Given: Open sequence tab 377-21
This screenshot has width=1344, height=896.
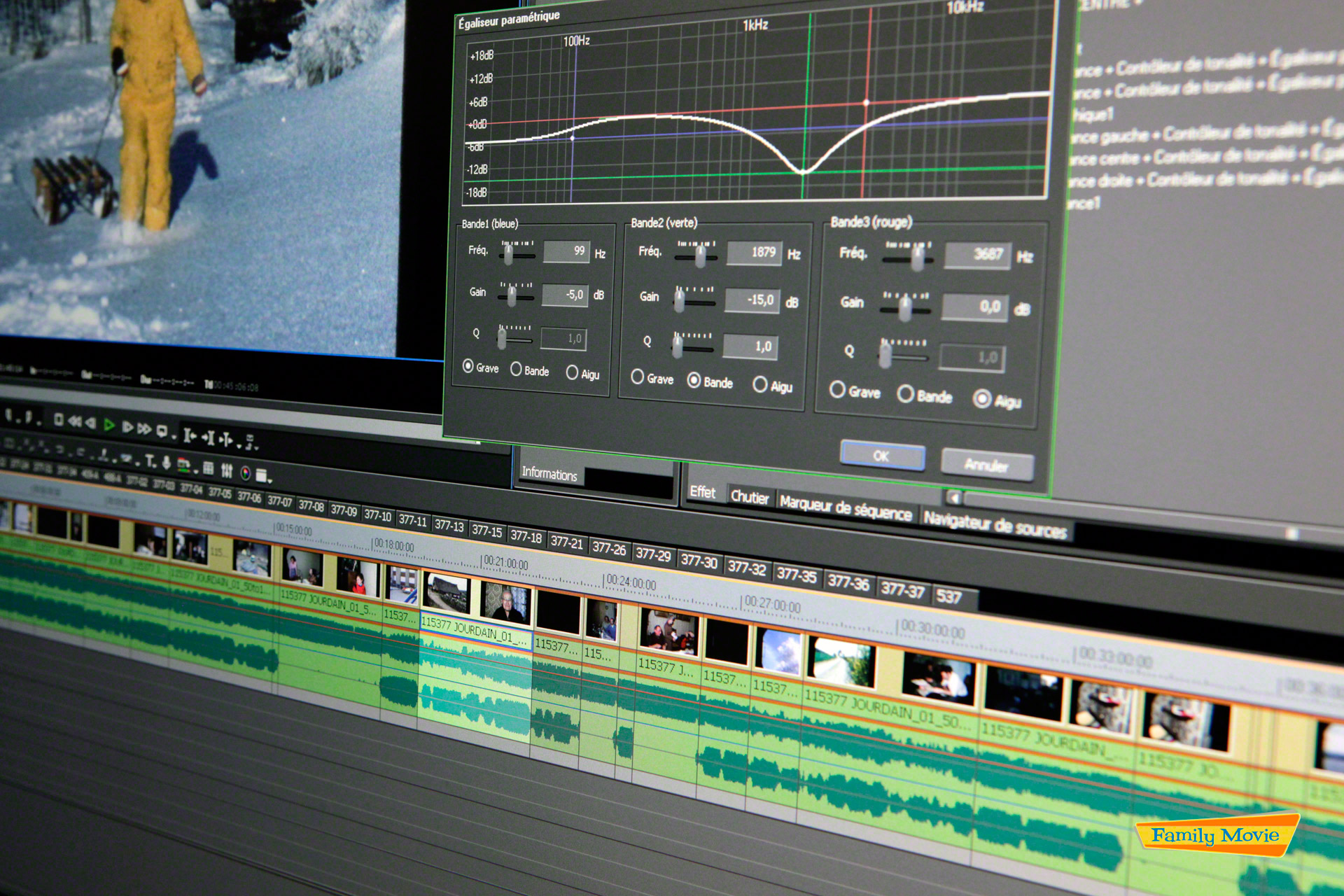Looking at the screenshot, I should click(x=566, y=542).
